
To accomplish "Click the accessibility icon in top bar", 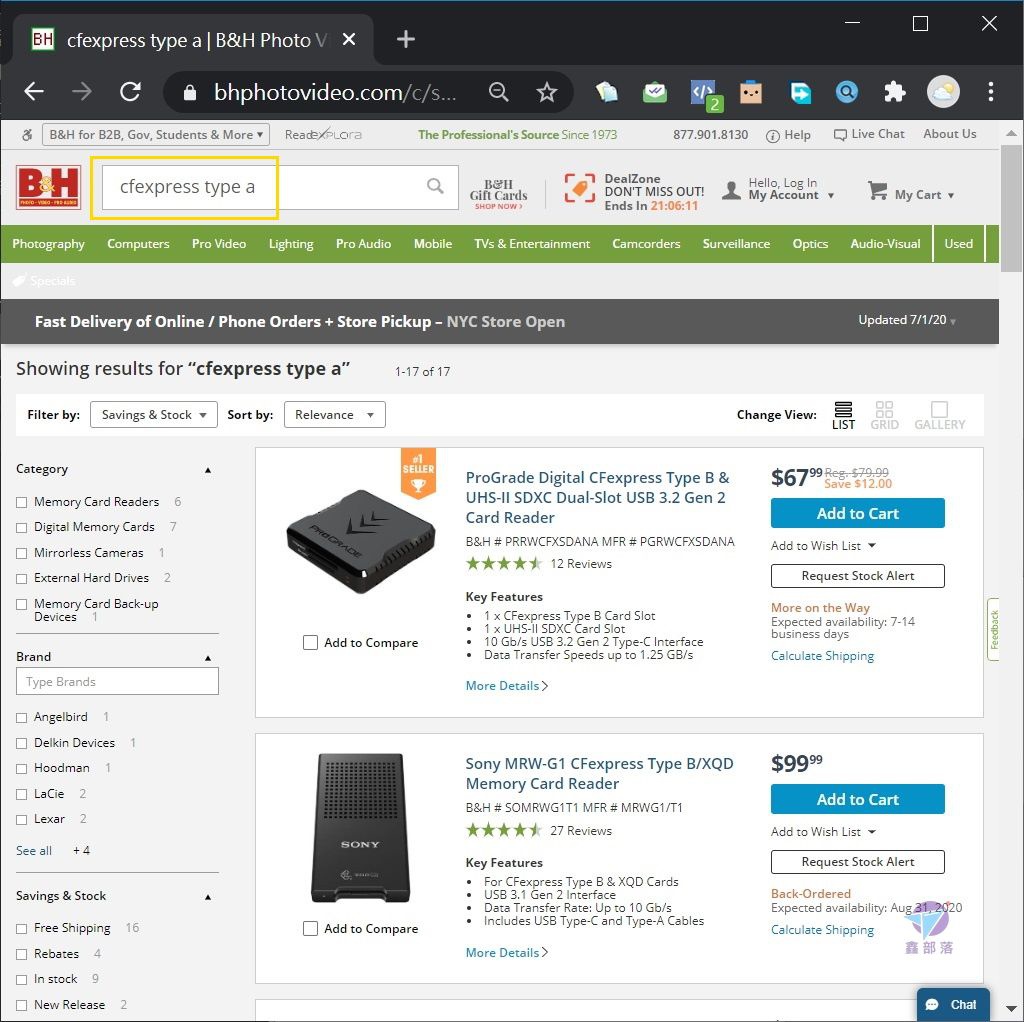I will click(x=27, y=135).
